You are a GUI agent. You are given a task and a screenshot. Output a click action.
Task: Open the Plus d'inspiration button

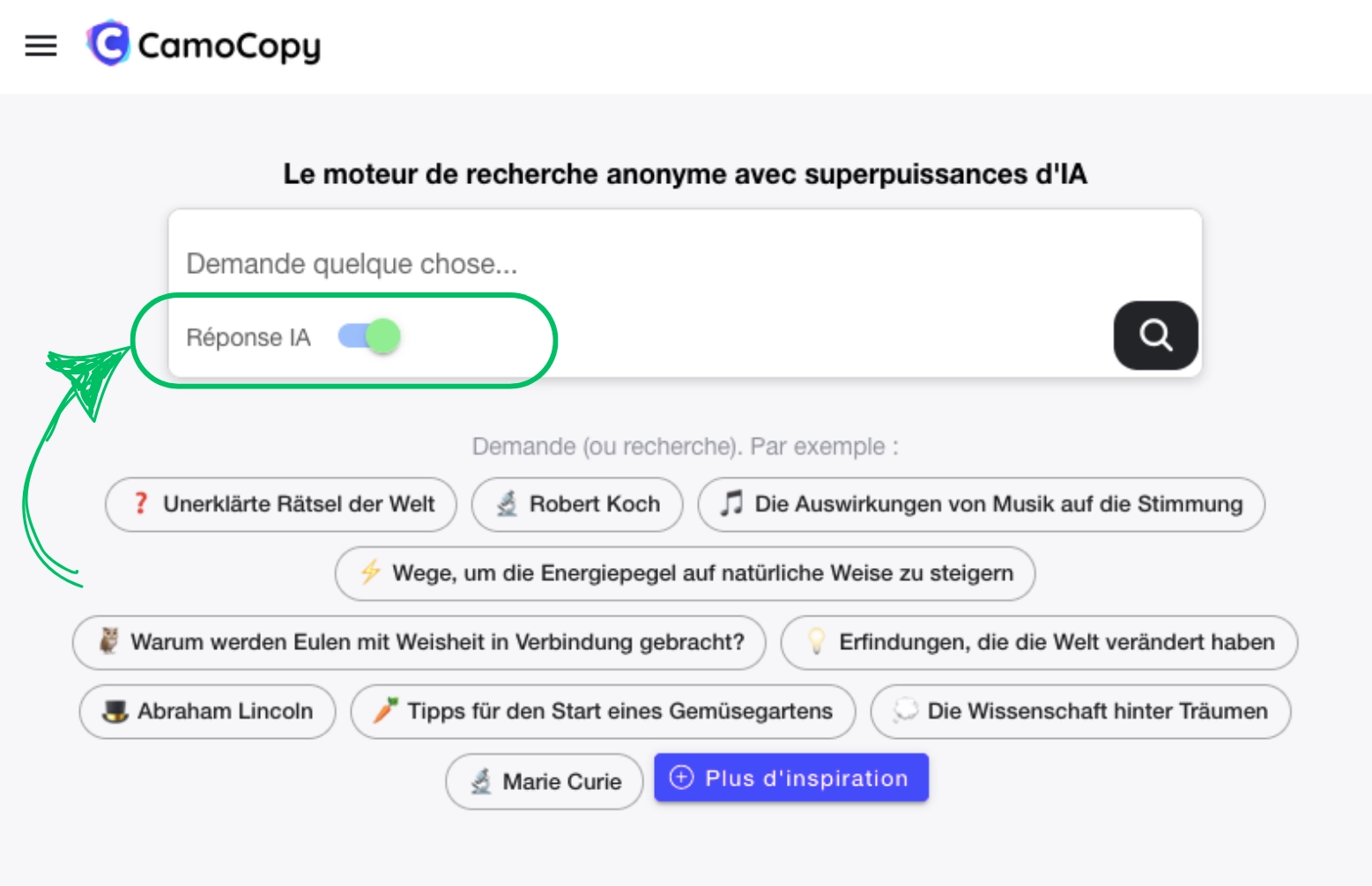(790, 777)
